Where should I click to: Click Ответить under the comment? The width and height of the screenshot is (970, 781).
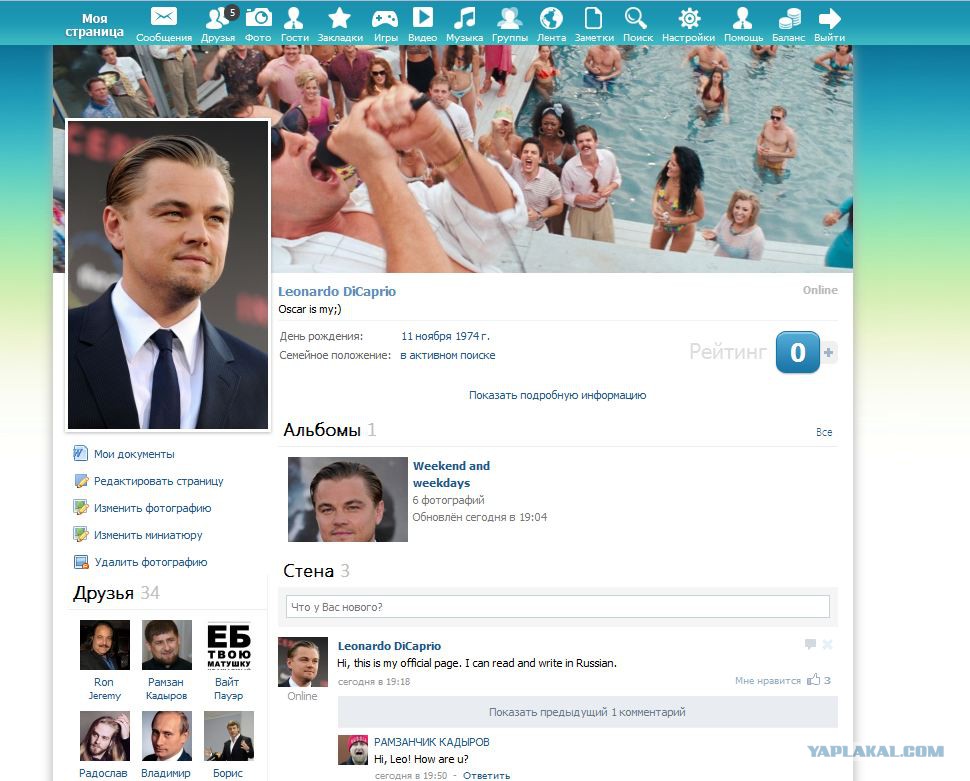[x=486, y=775]
